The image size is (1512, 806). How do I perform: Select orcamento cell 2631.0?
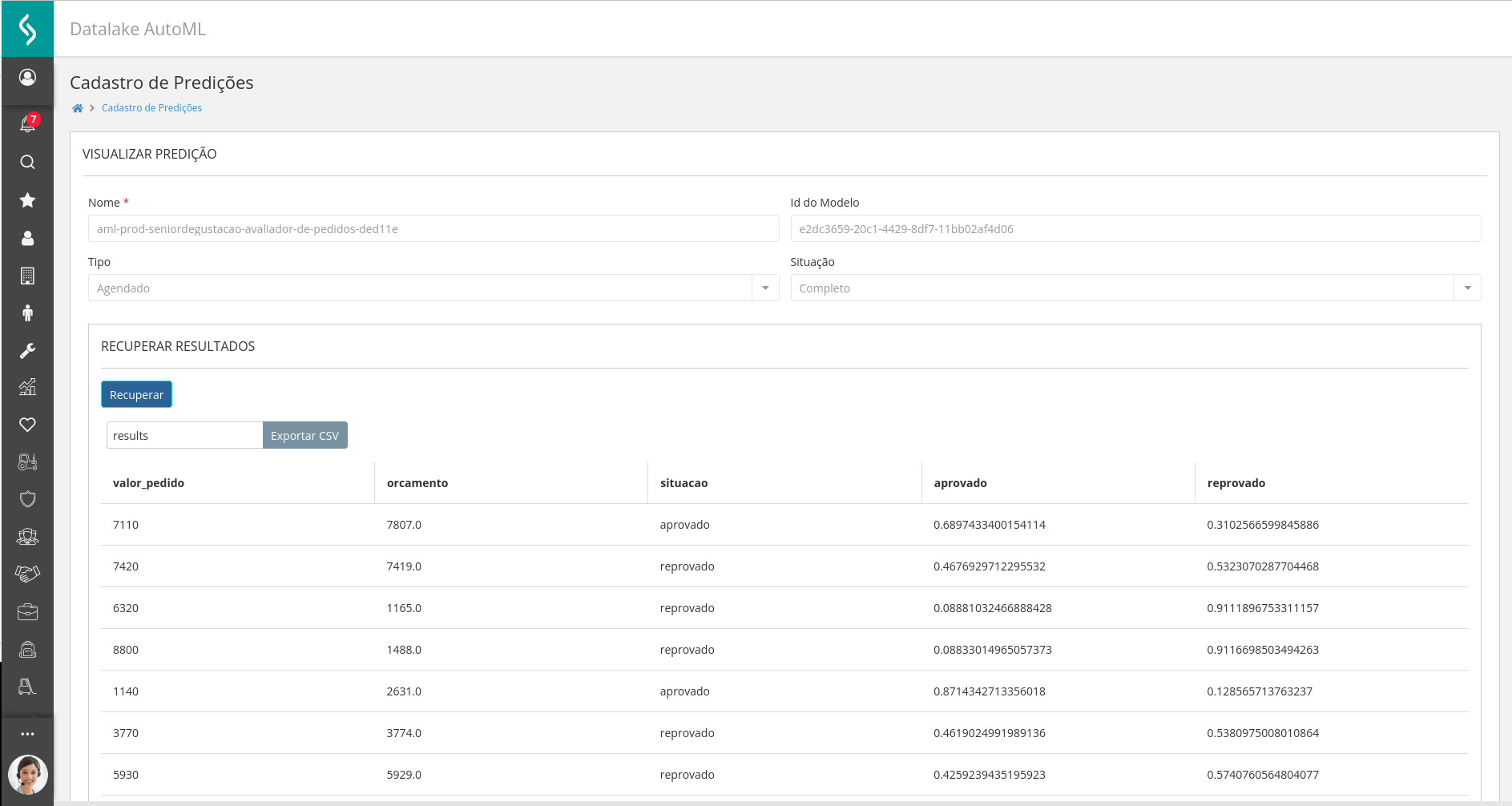pos(404,691)
